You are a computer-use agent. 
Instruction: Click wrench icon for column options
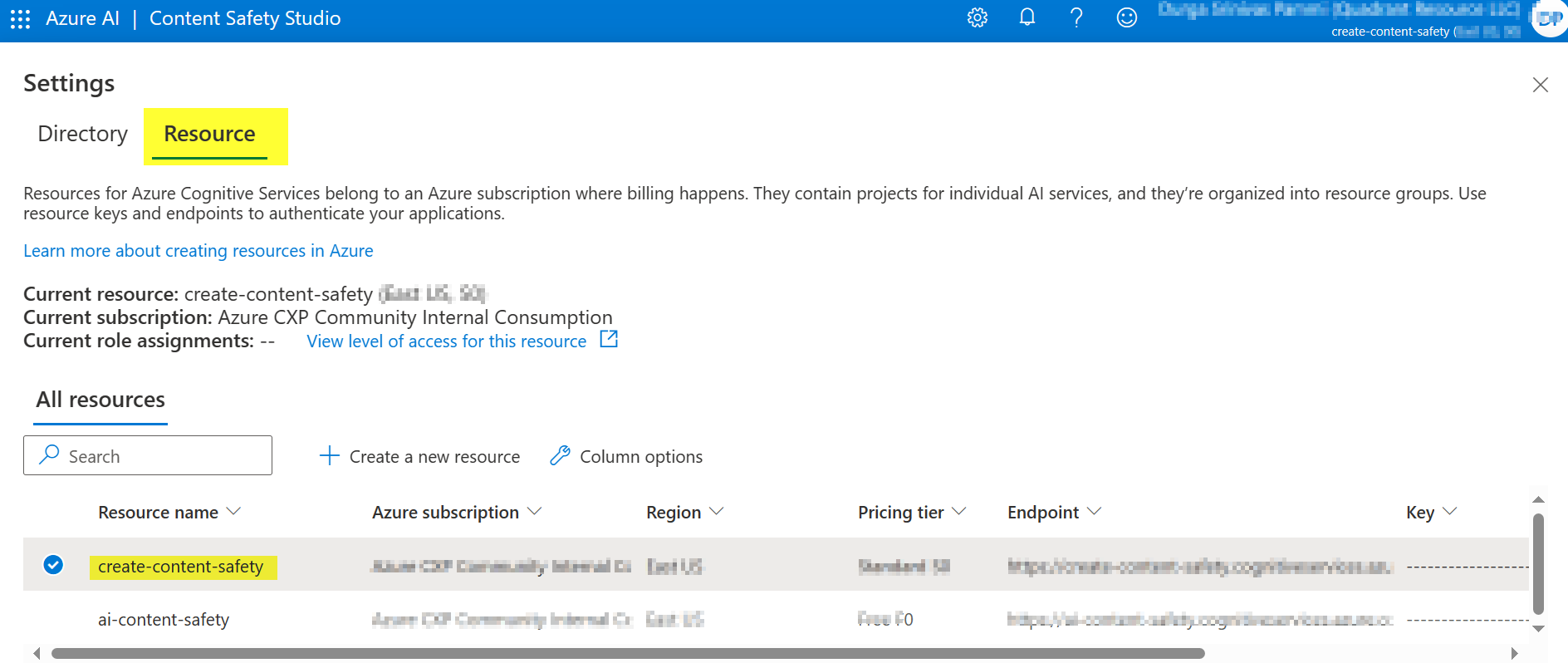click(561, 455)
